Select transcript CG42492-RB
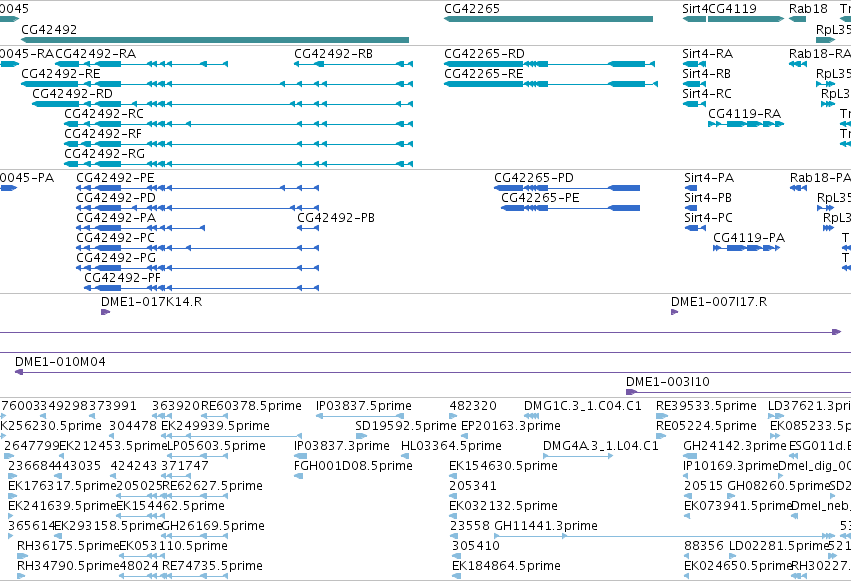This screenshot has width=851, height=581. pyautogui.click(x=353, y=64)
